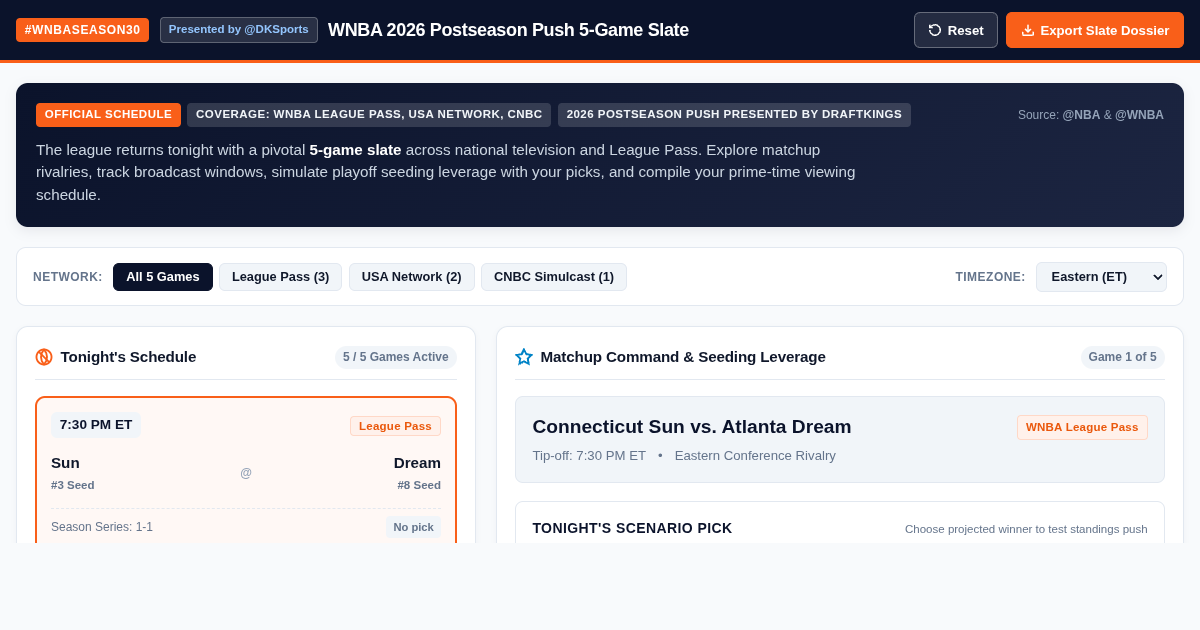Screen dimensions: 1200x630
Task: Click the OFFICIAL SCHEDULE tag
Action: click(x=108, y=115)
